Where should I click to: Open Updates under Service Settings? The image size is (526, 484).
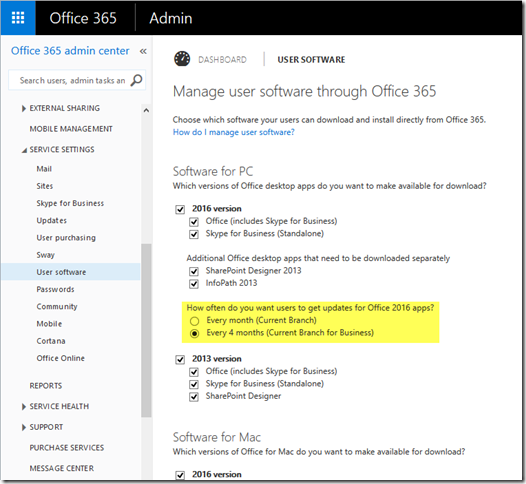click(x=51, y=220)
